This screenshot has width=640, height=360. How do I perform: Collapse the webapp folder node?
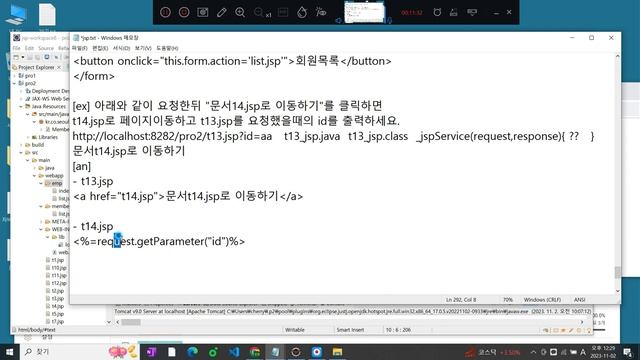(35, 176)
